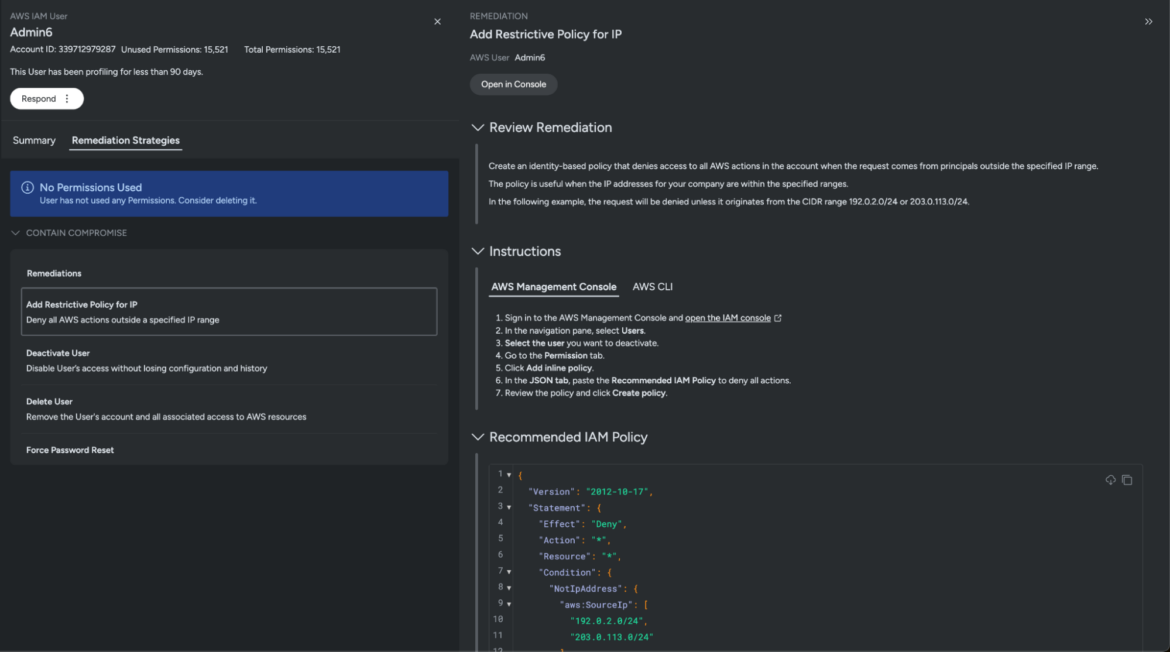The width and height of the screenshot is (1170, 652).
Task: Choose the Force Password Reset remediation
Action: (x=70, y=450)
